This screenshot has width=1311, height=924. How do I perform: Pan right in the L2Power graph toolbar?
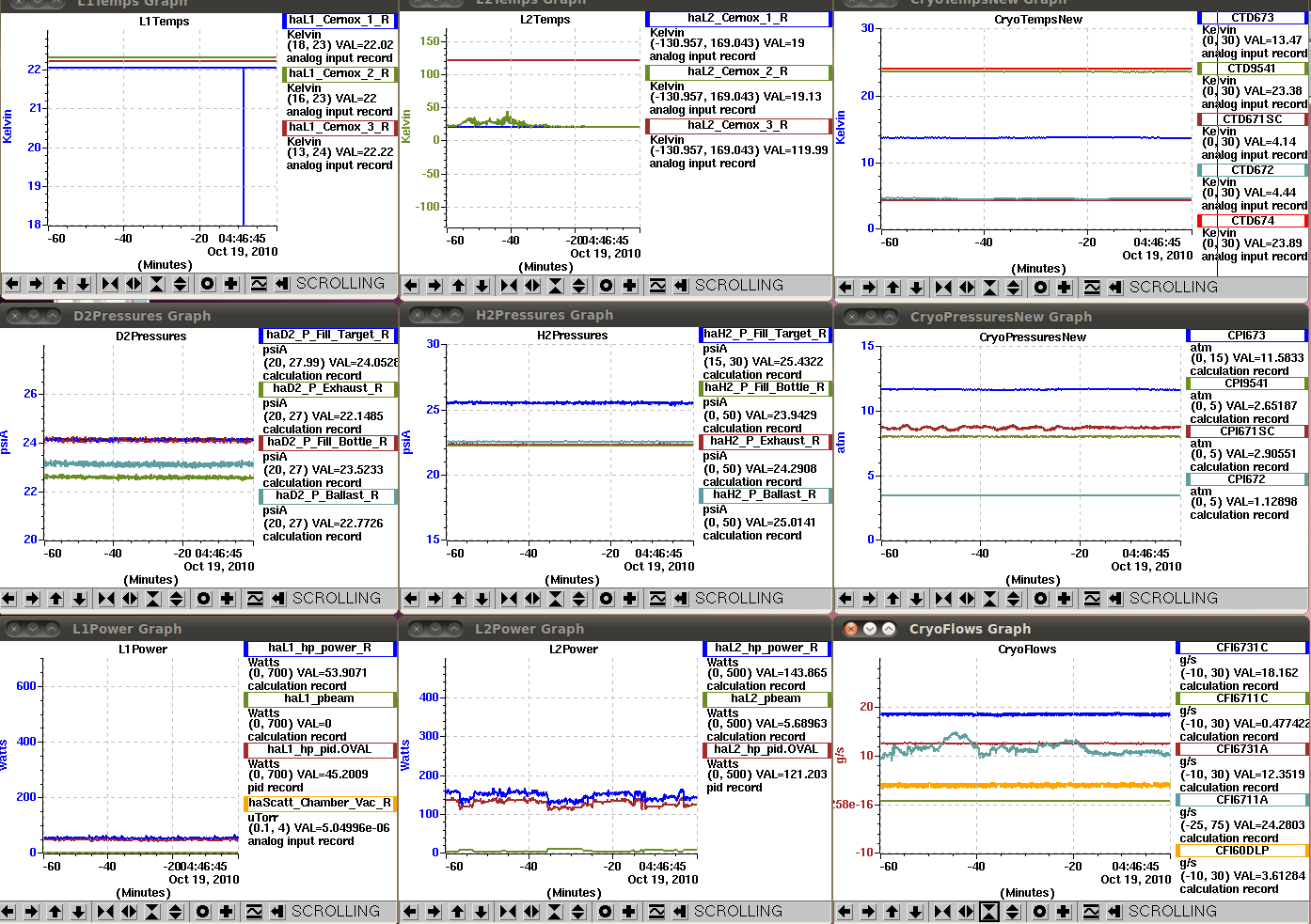click(434, 912)
